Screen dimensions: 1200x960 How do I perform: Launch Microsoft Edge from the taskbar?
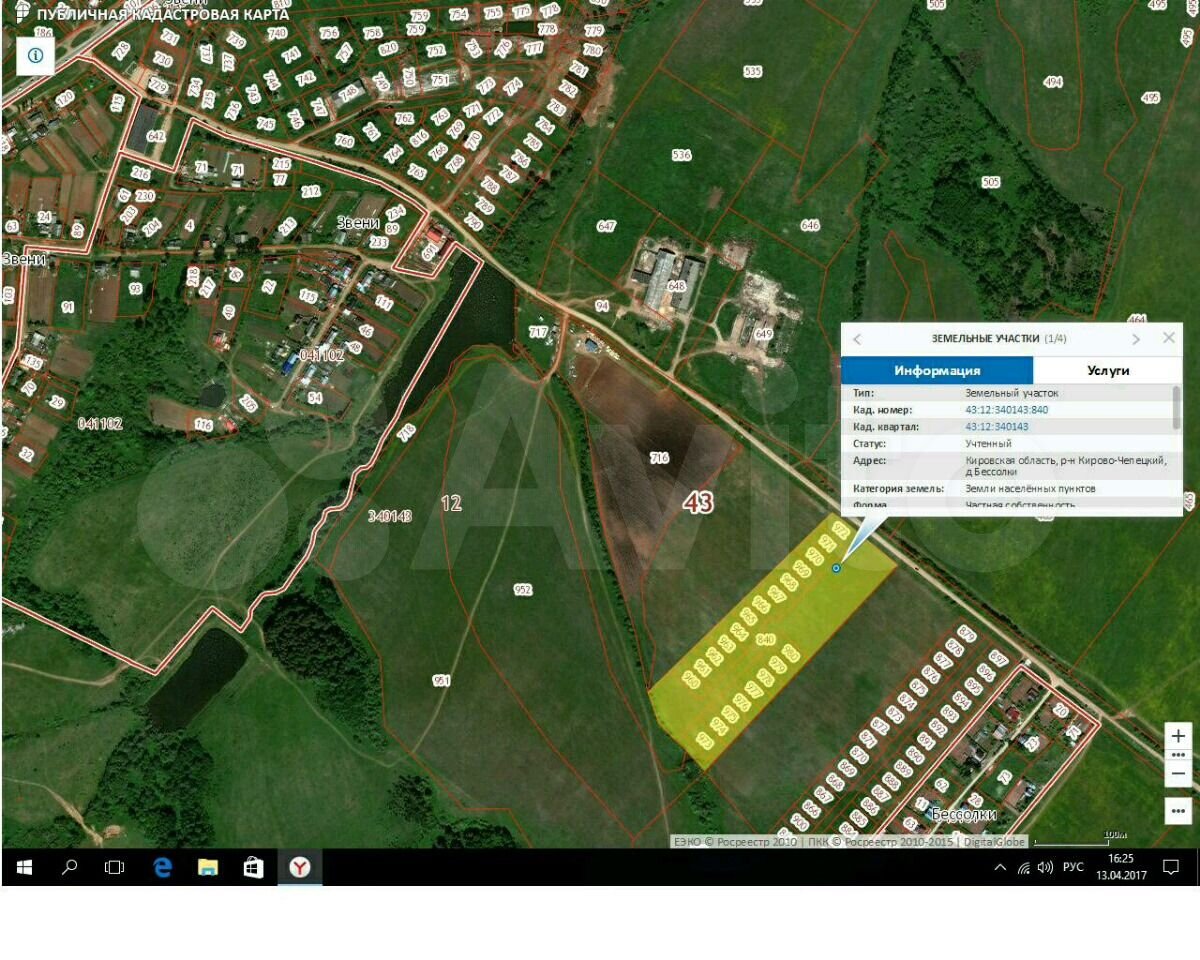coord(162,867)
